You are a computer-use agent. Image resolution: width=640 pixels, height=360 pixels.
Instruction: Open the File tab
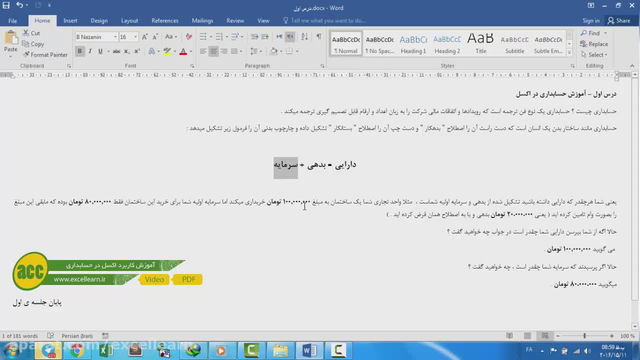click(12, 20)
